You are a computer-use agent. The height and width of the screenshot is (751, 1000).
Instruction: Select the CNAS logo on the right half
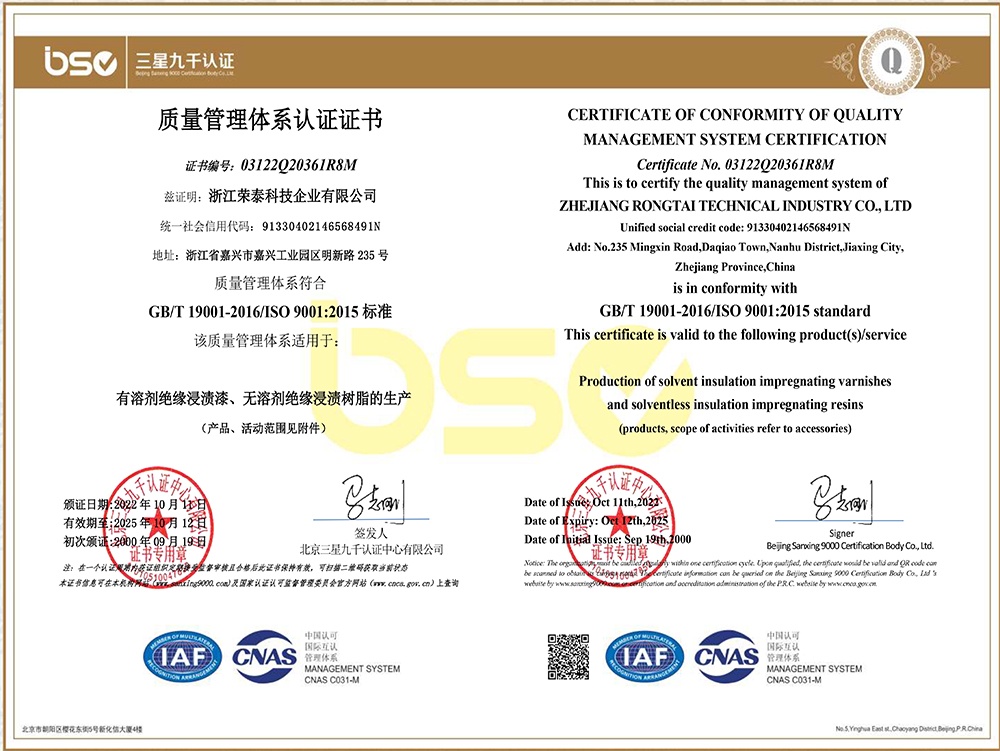pyautogui.click(x=727, y=656)
